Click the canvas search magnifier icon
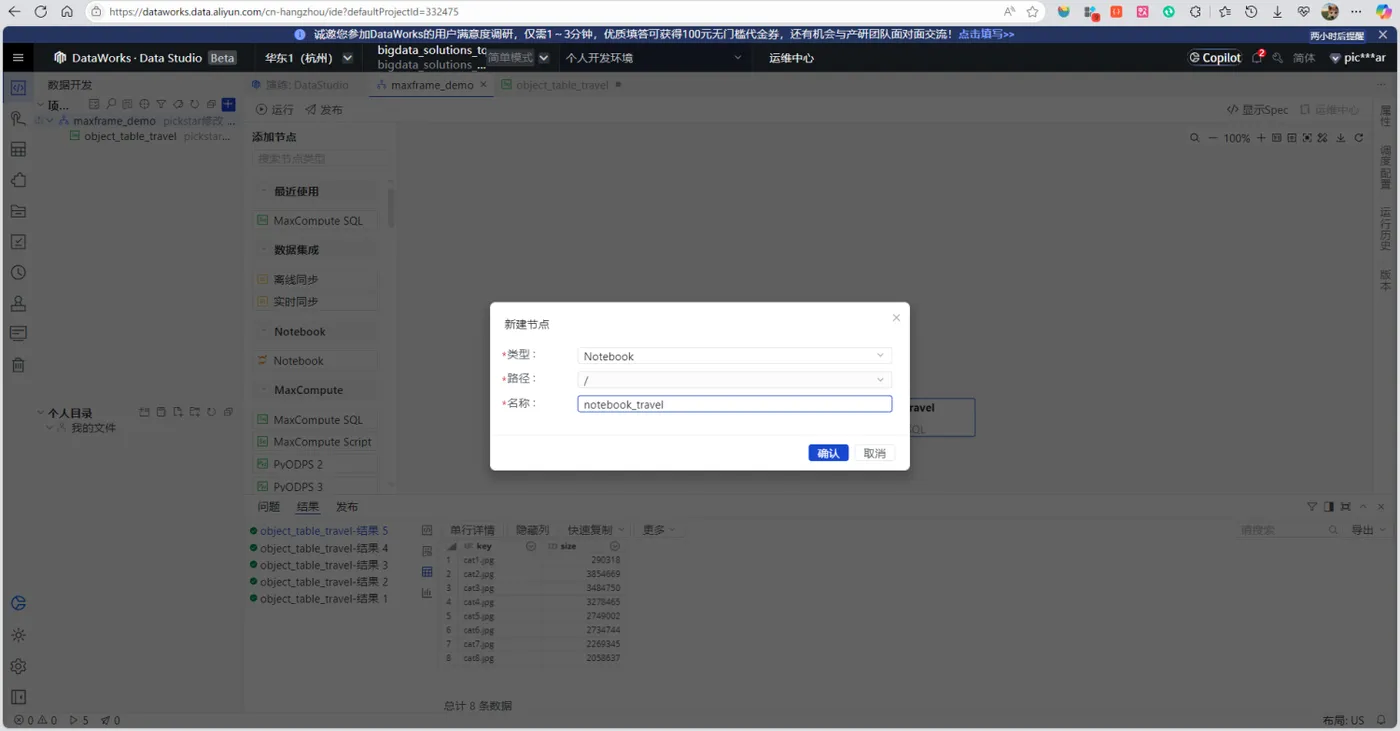The height and width of the screenshot is (731, 1400). [x=1195, y=138]
